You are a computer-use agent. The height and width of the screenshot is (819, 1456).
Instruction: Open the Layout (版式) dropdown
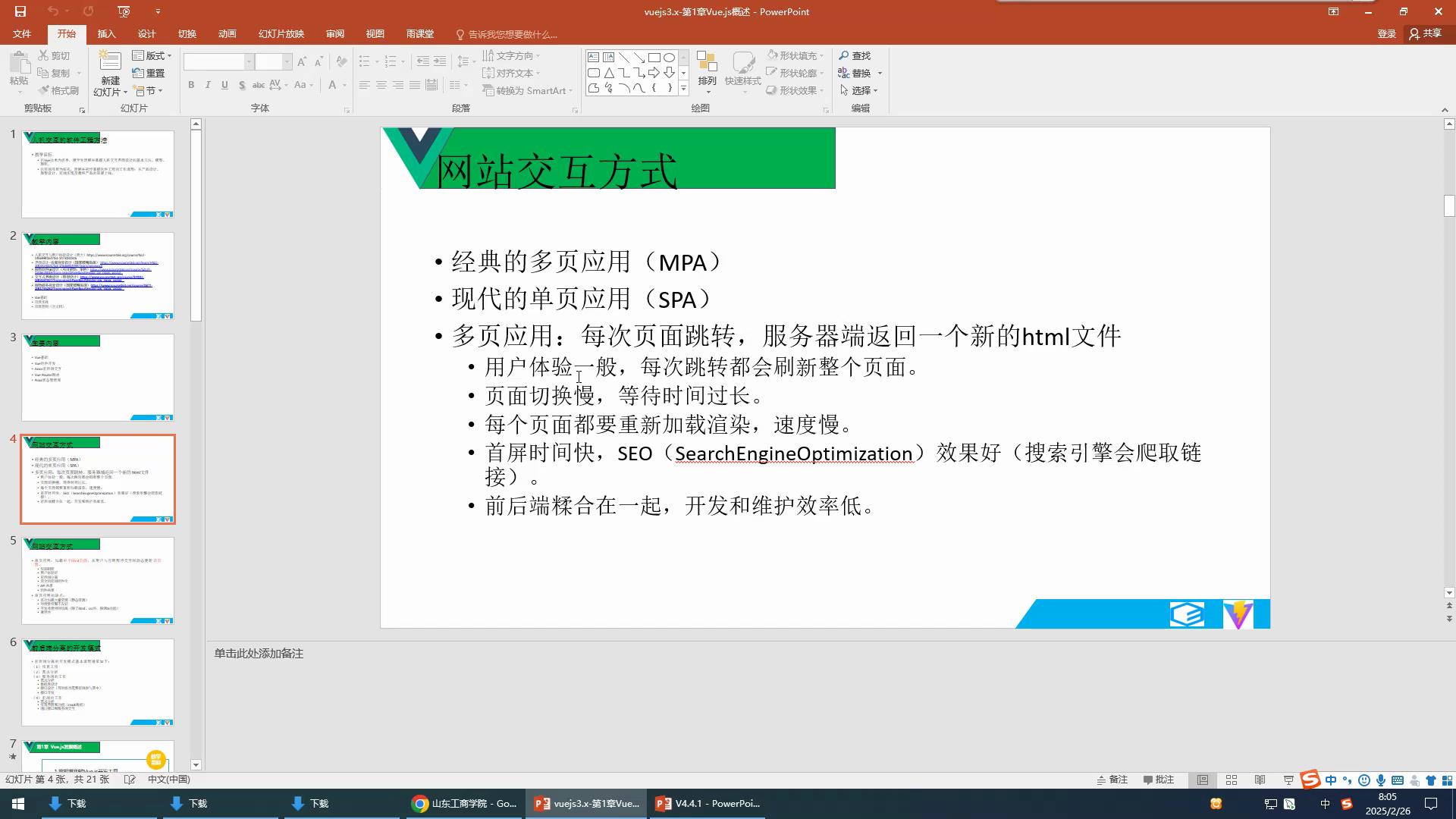152,56
